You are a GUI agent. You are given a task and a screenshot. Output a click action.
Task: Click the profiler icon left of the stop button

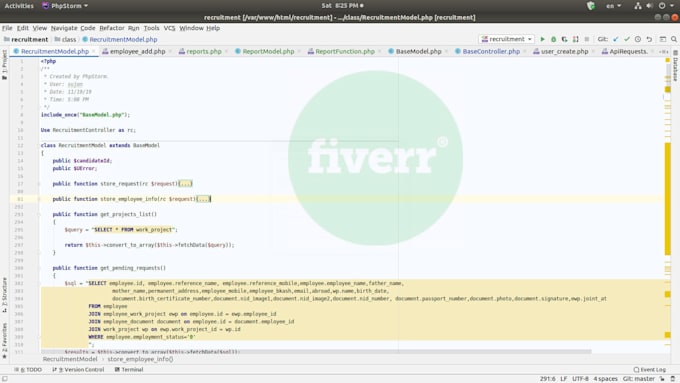pyautogui.click(x=575, y=39)
